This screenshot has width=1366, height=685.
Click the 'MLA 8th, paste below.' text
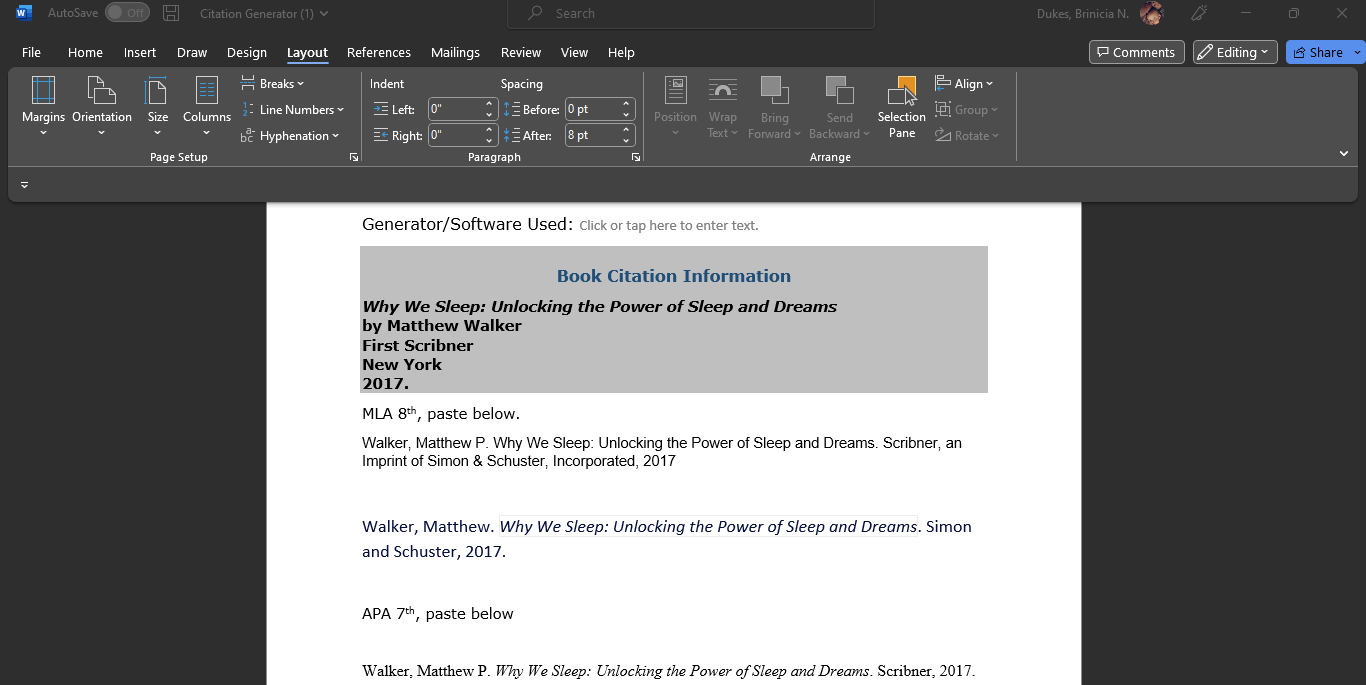tap(441, 414)
